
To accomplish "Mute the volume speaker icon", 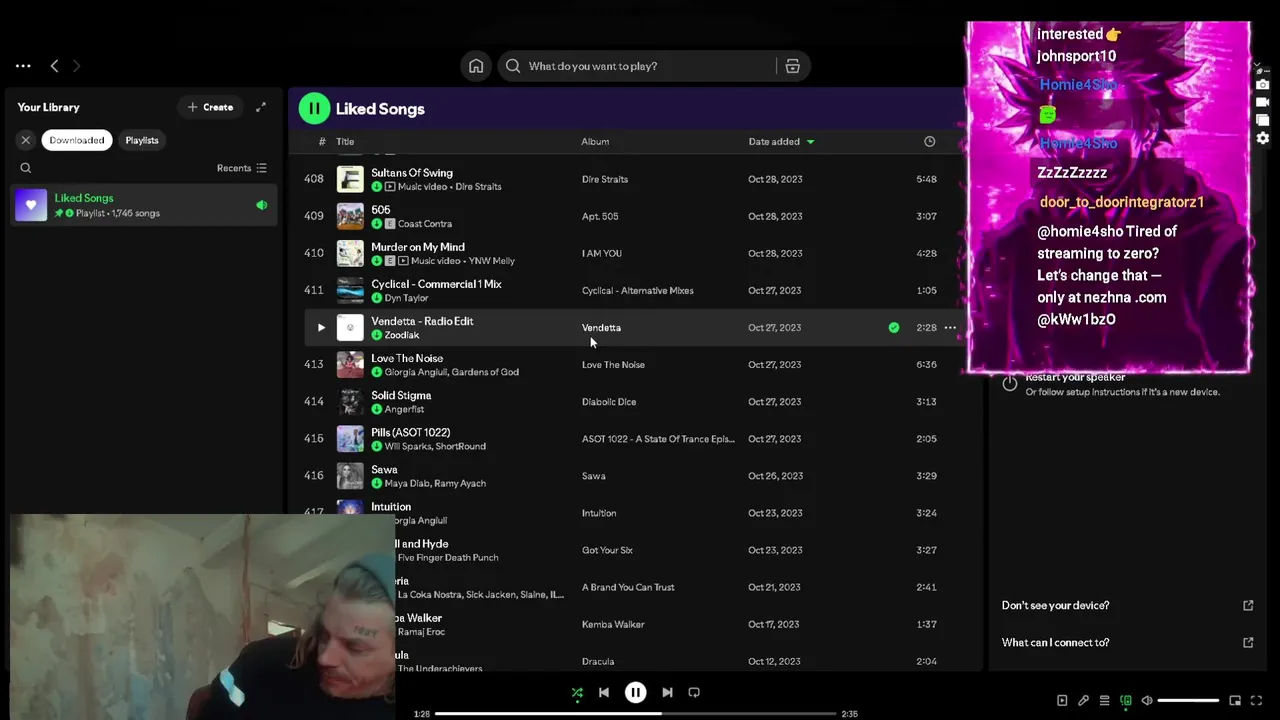I will (x=1147, y=701).
